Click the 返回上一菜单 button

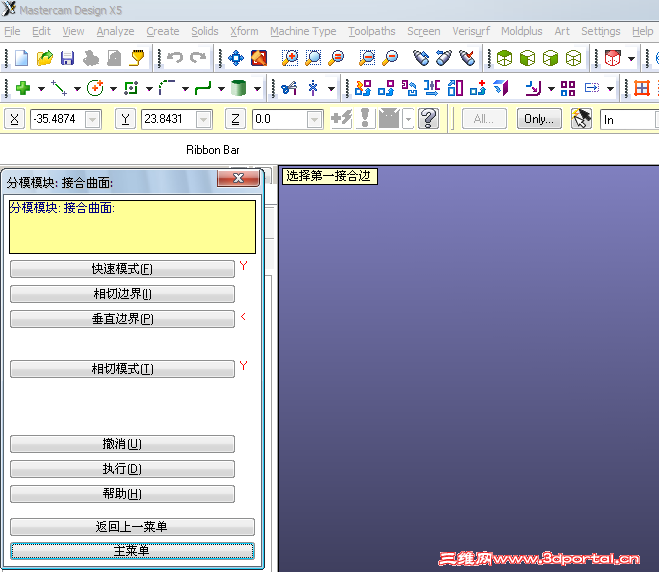click(x=132, y=527)
